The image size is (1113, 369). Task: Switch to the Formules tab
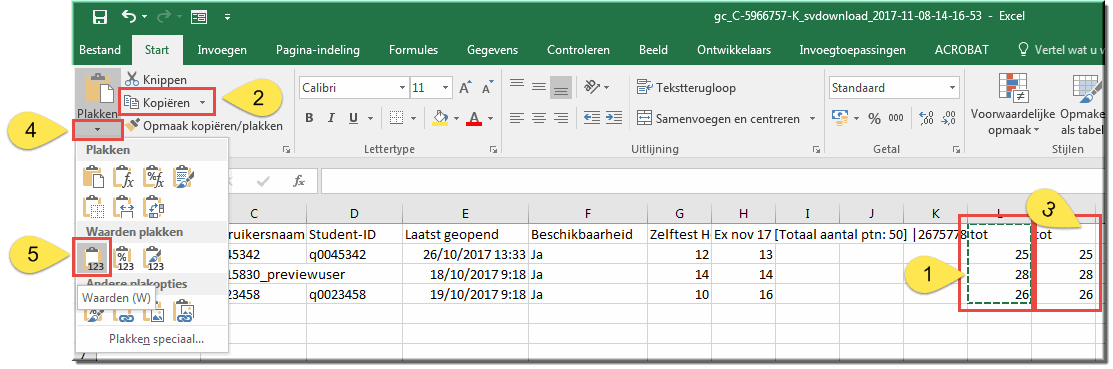[413, 50]
